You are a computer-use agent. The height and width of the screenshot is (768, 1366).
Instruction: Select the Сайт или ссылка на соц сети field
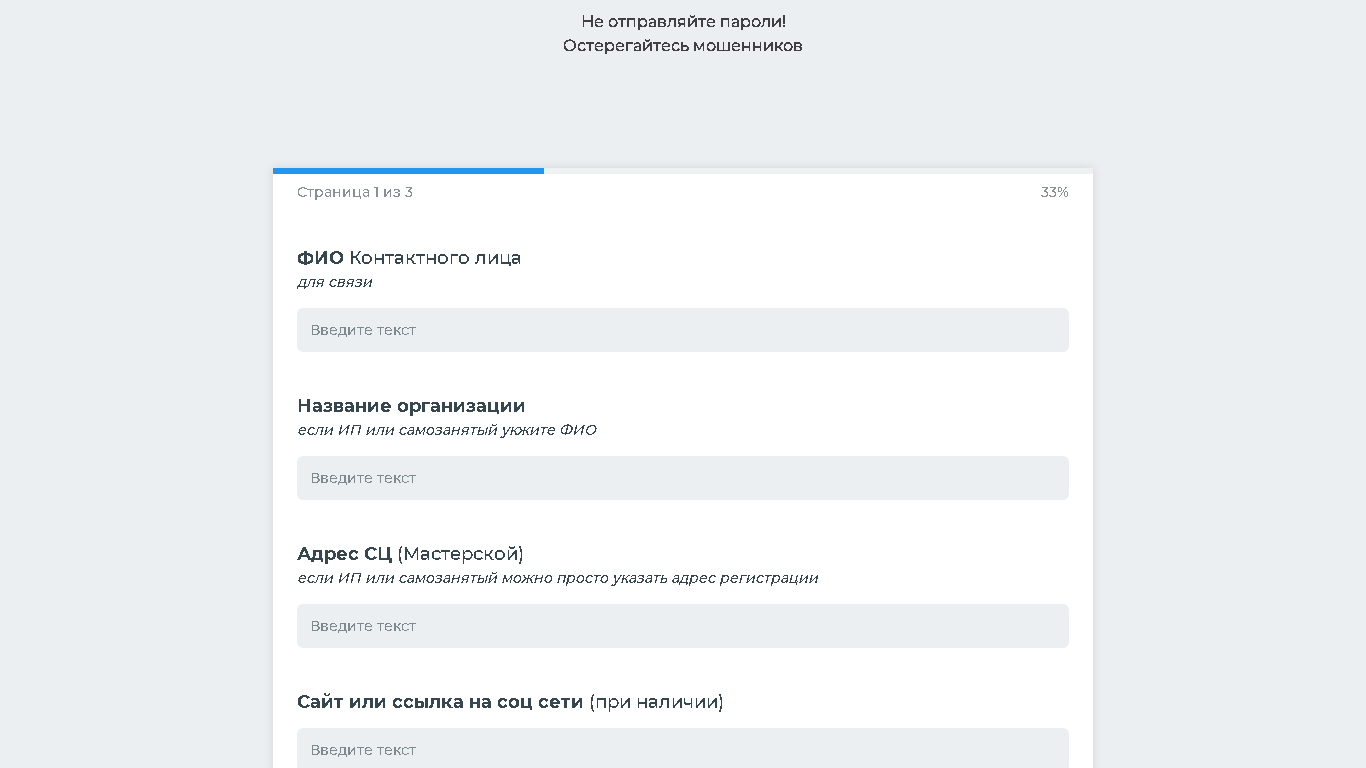coord(683,749)
